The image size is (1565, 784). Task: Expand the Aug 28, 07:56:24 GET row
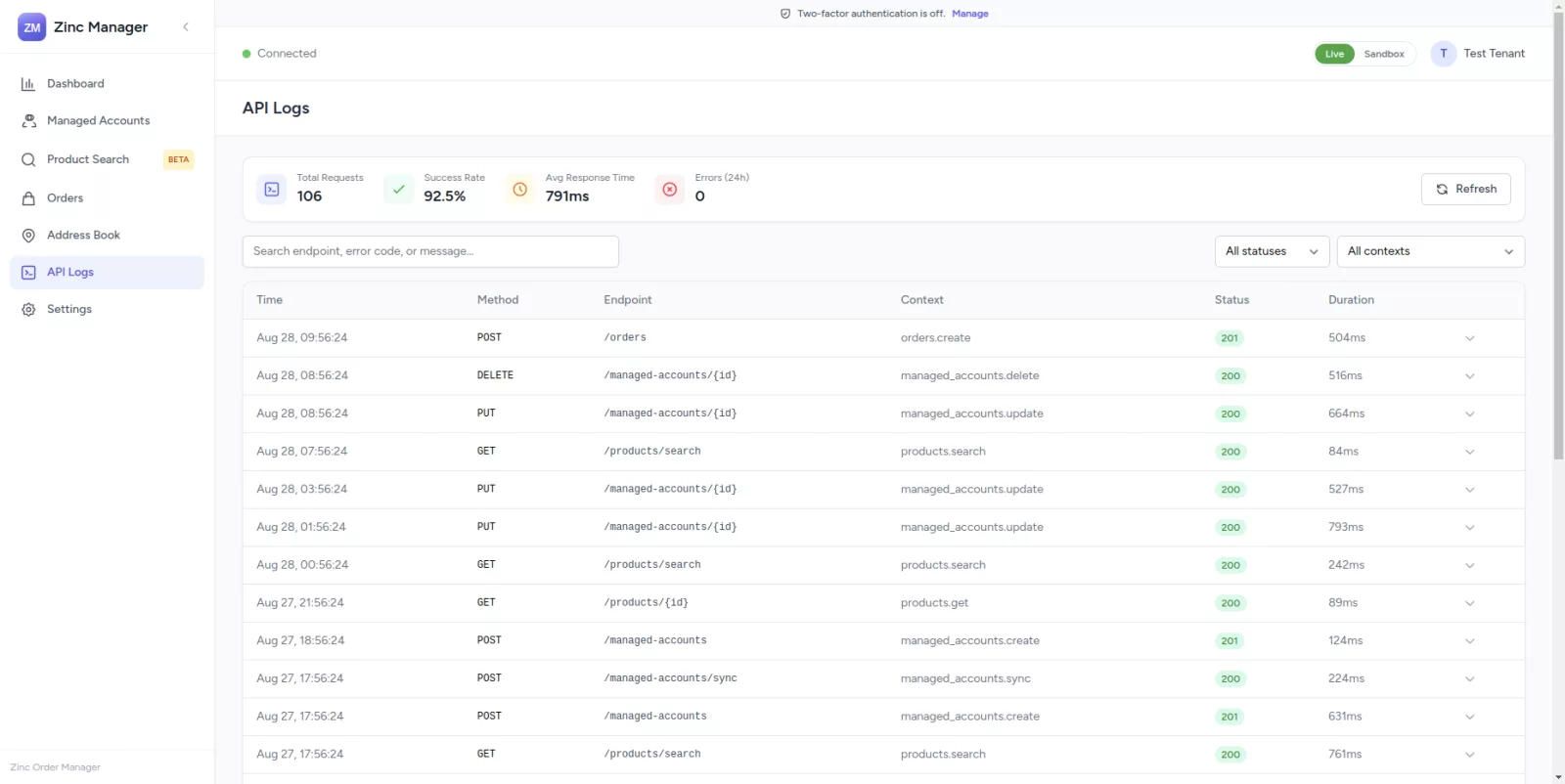coord(1469,452)
